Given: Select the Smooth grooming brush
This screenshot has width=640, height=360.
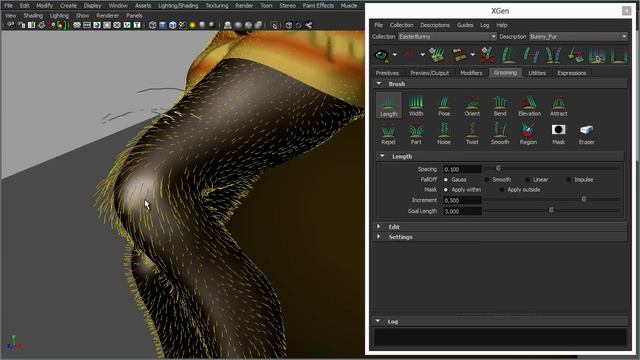Looking at the screenshot, I should tap(500, 134).
